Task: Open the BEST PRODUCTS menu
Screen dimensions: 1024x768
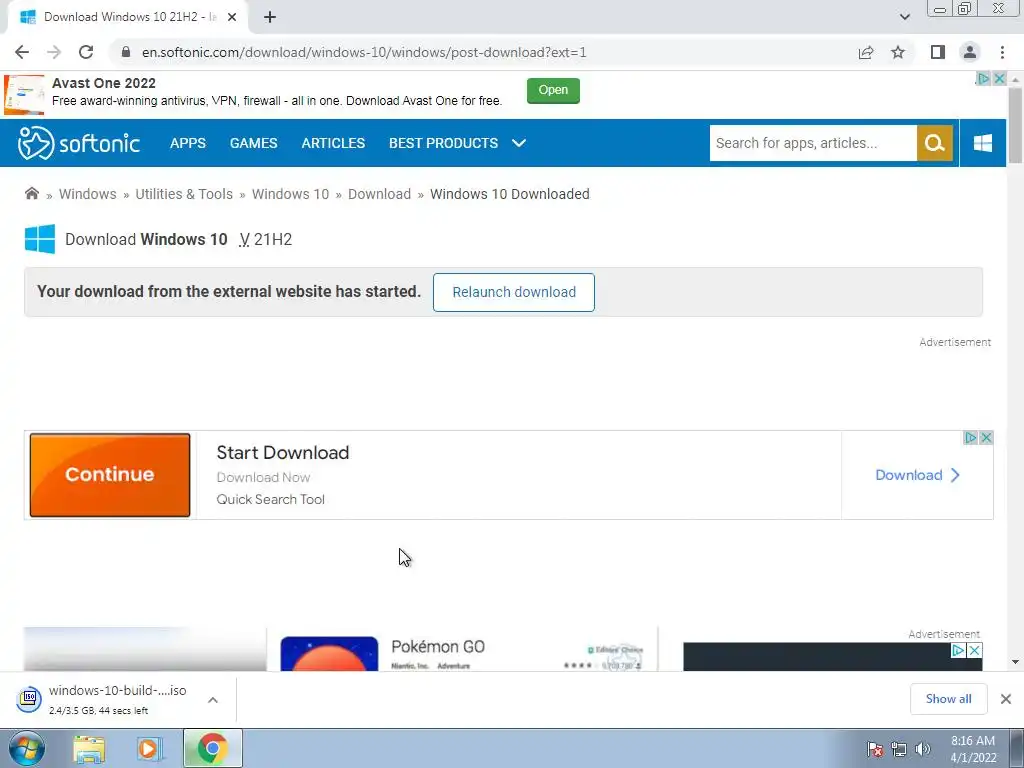Action: [443, 143]
